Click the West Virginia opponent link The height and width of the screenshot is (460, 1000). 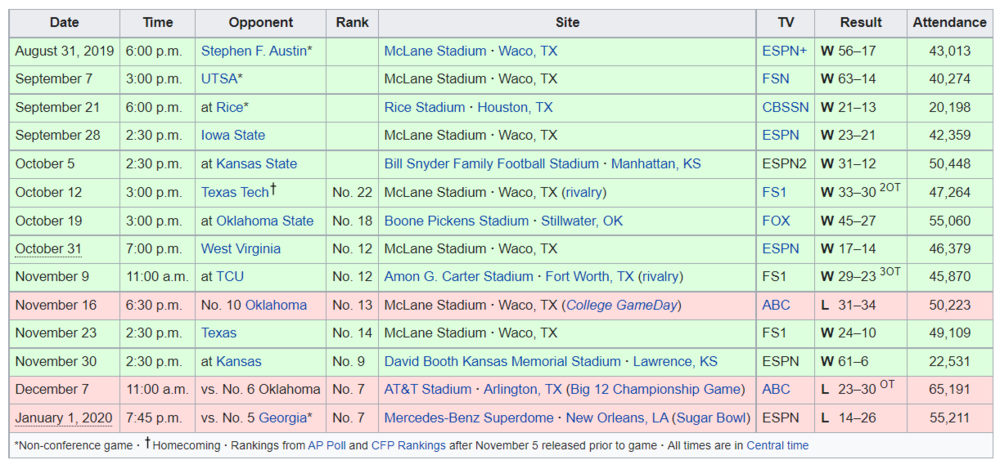coord(241,248)
